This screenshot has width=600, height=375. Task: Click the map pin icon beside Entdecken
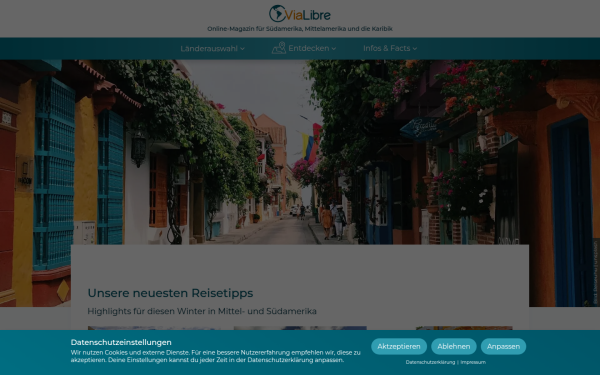(x=279, y=48)
